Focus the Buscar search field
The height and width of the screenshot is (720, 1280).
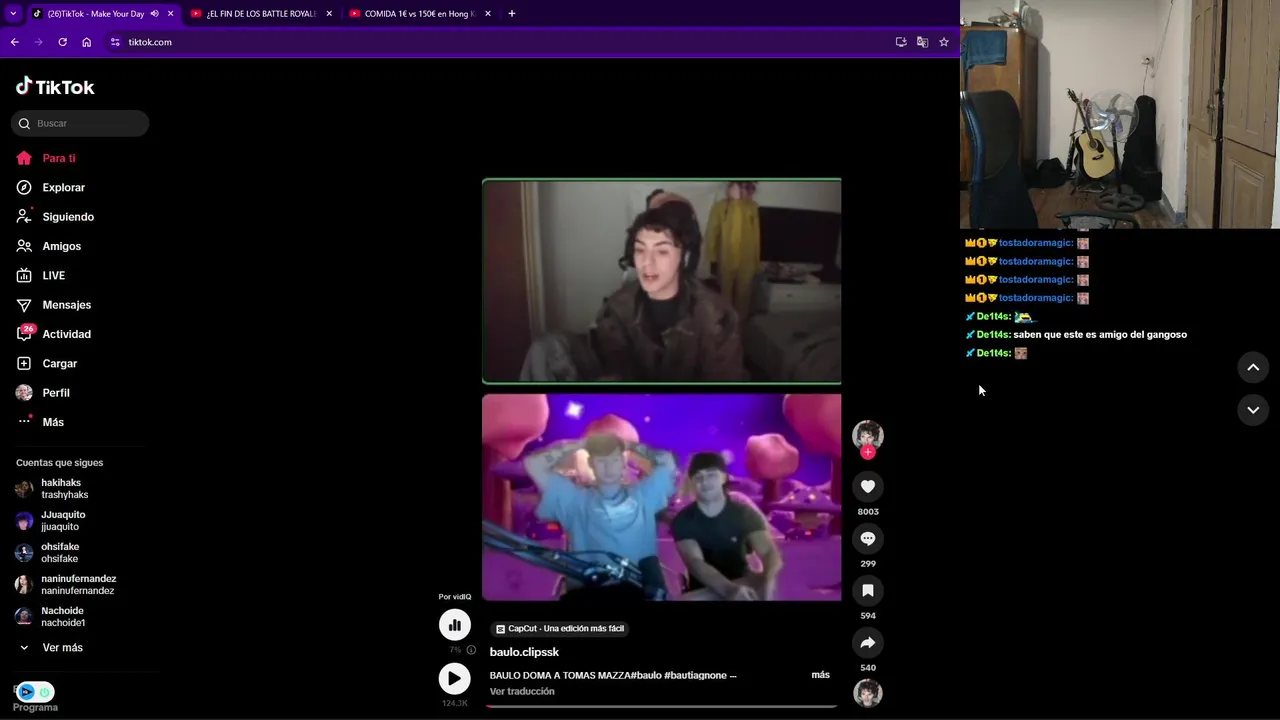(80, 123)
